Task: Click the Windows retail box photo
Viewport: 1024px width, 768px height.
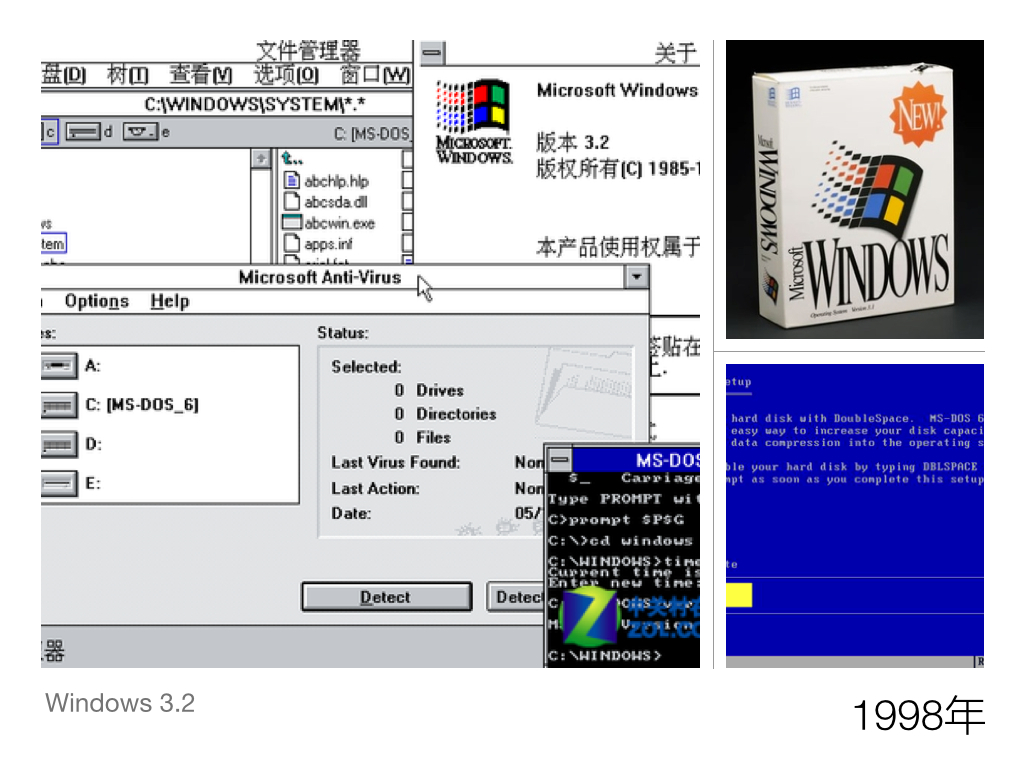Action: (x=854, y=190)
